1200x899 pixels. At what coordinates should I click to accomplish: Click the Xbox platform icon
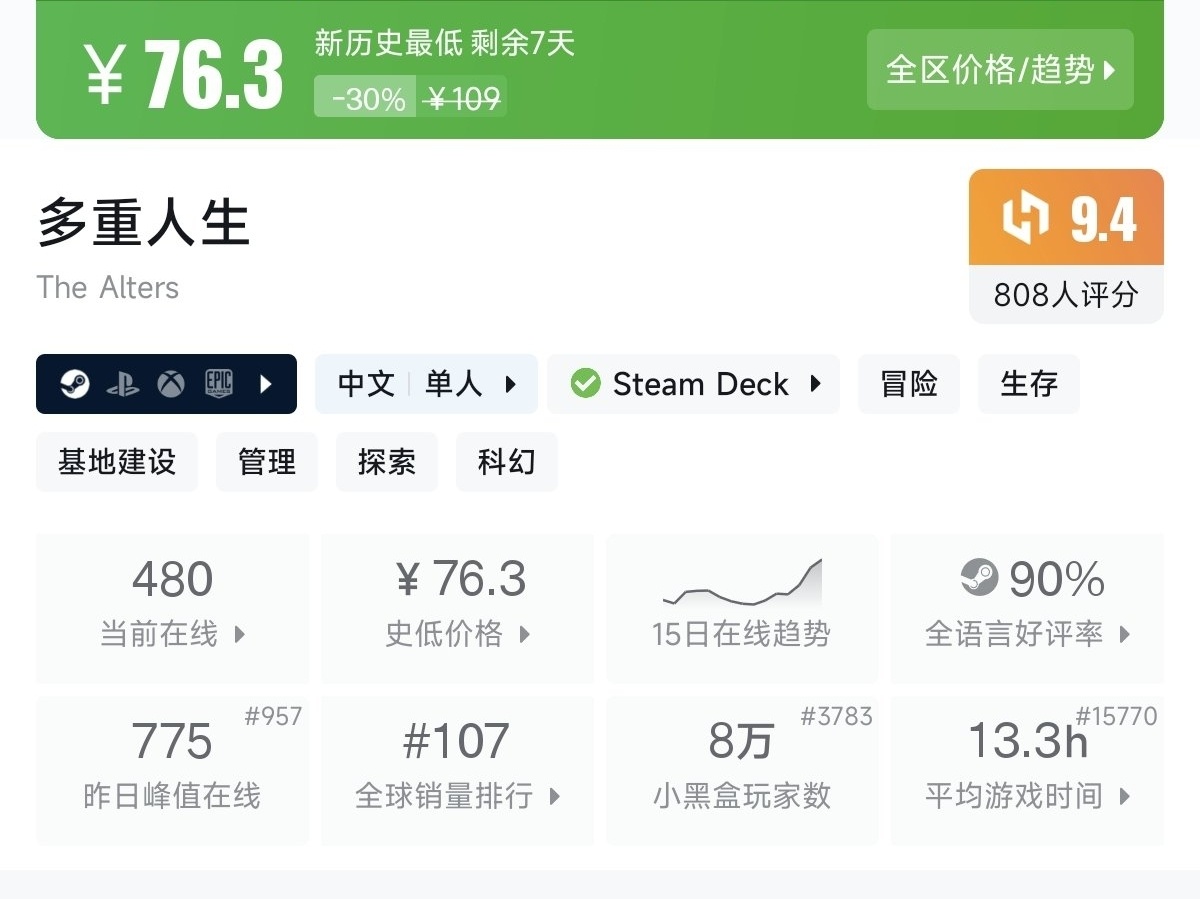[x=171, y=384]
